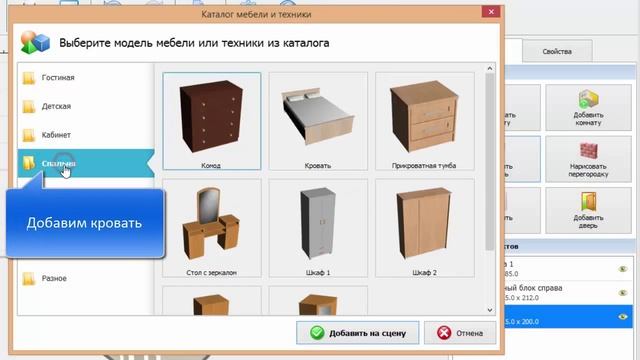Screen dimensions: 640x360
Task: Select the Кровать bed model
Action: tap(318, 121)
